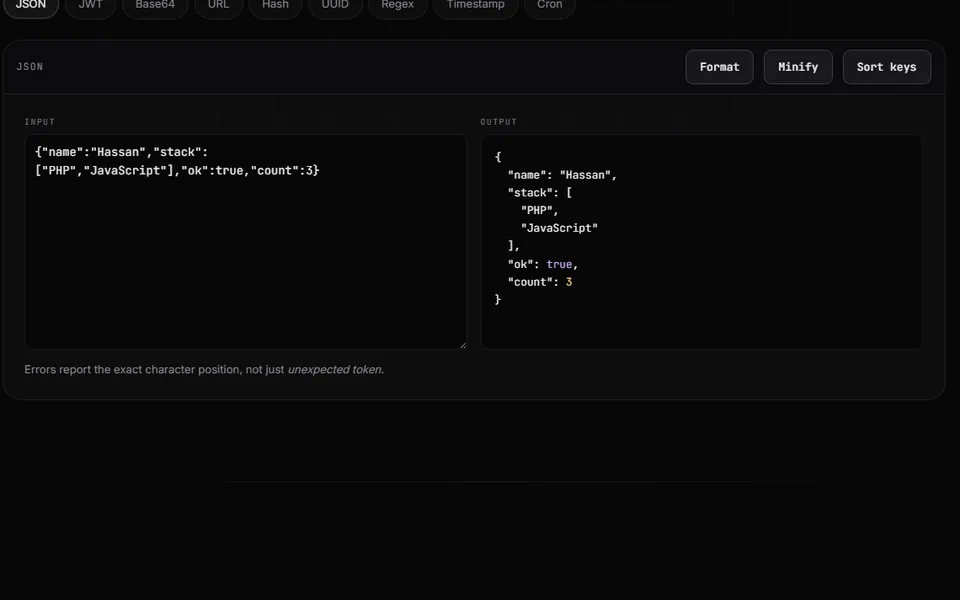Click the "unexpected token" italic text
The width and height of the screenshot is (960, 600).
point(336,370)
